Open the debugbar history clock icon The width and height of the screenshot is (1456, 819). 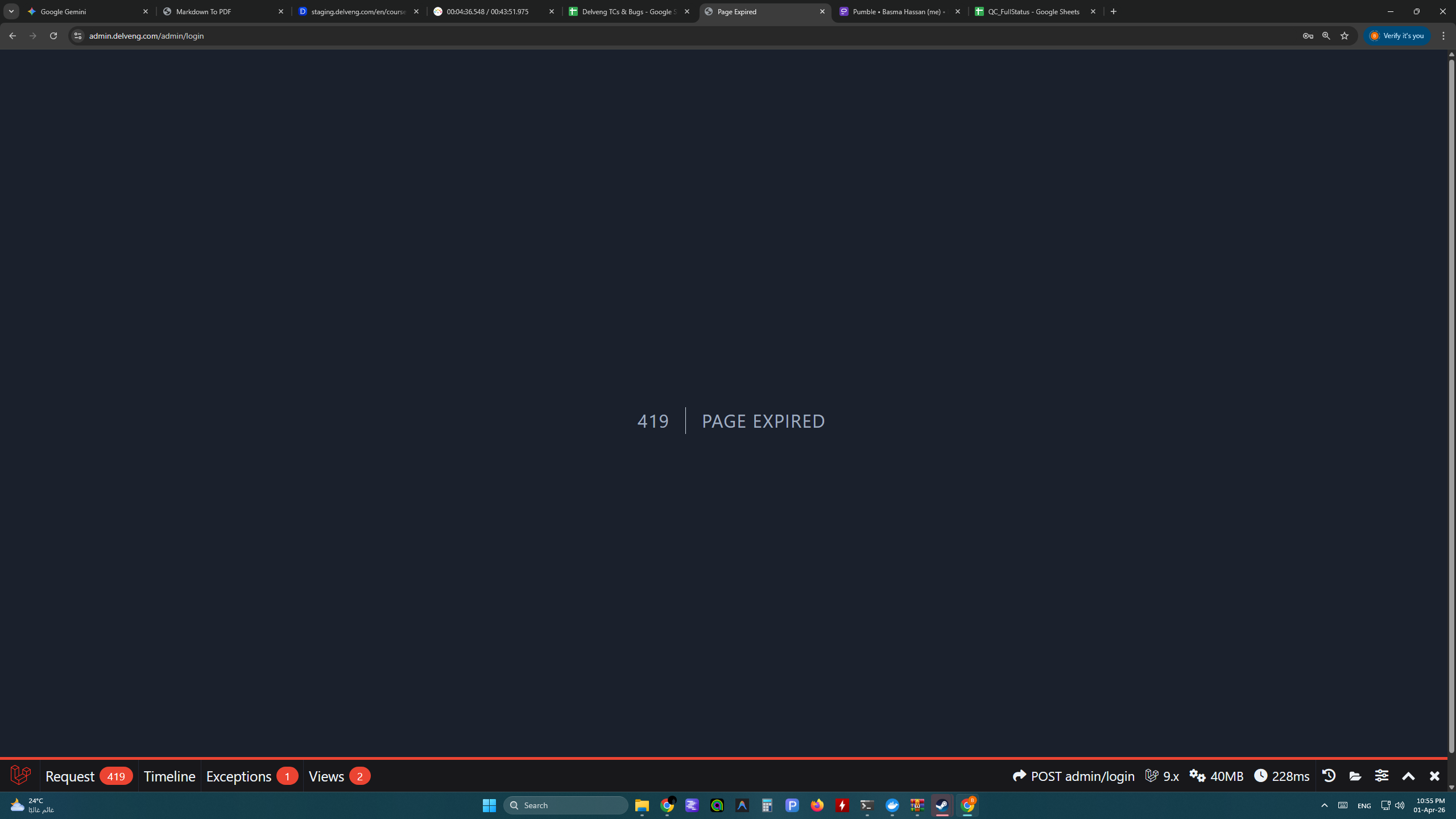tap(1329, 776)
